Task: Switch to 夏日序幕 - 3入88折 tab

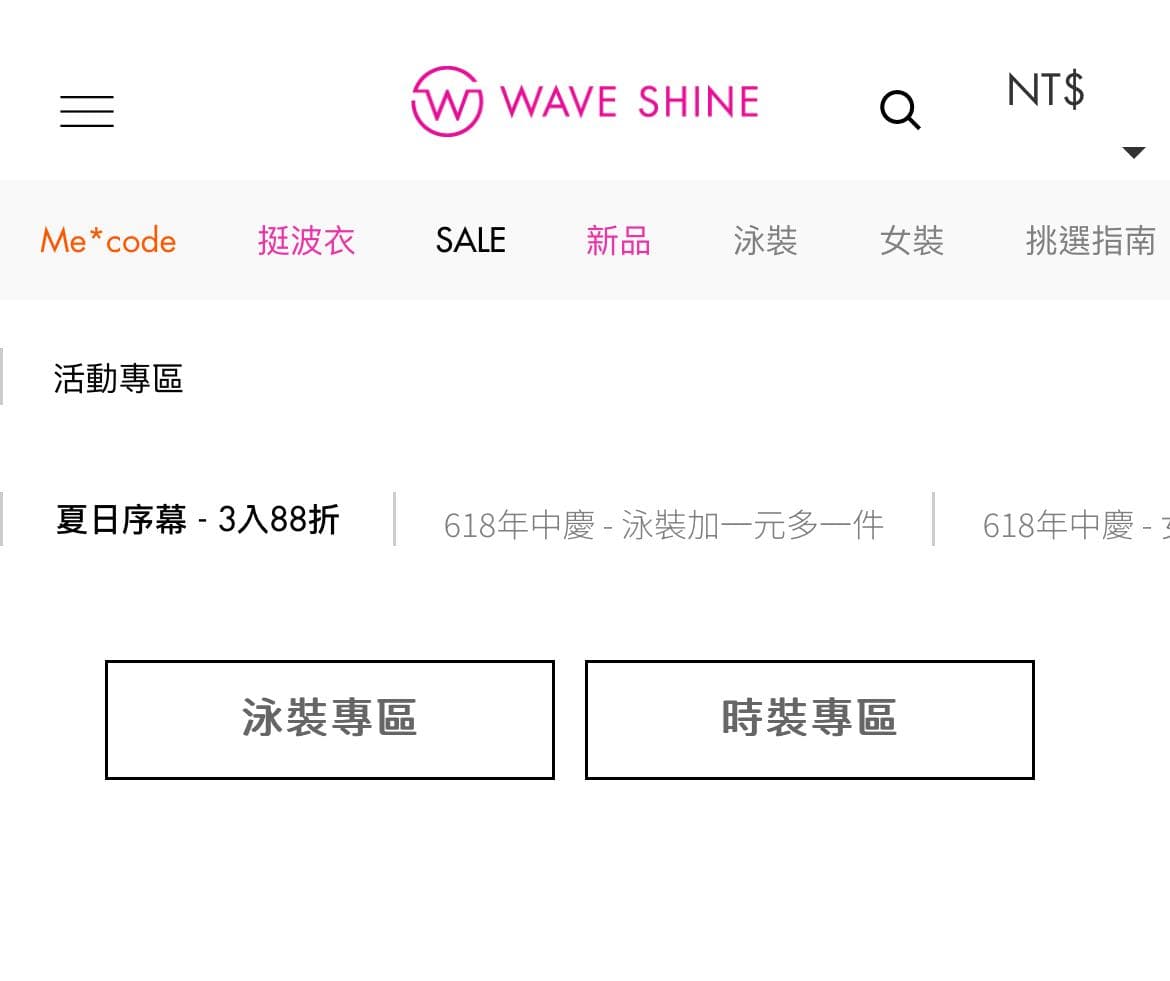Action: (x=197, y=520)
